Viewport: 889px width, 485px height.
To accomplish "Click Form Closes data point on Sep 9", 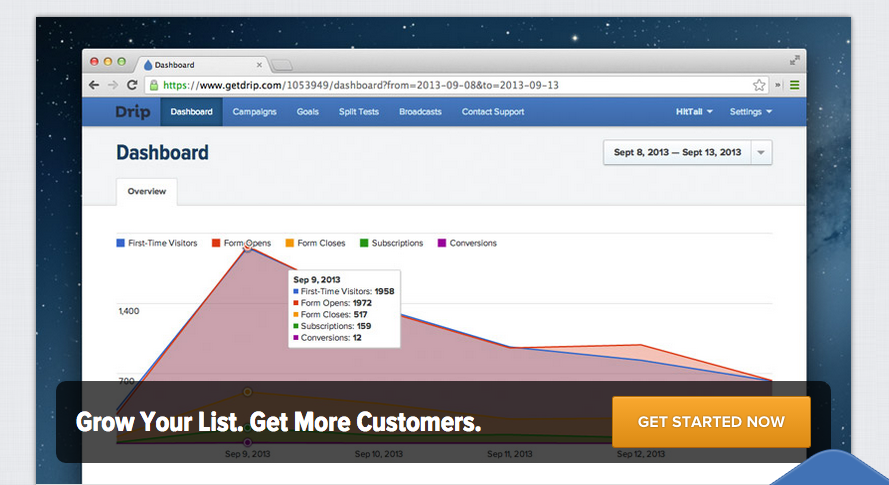I will [247, 391].
